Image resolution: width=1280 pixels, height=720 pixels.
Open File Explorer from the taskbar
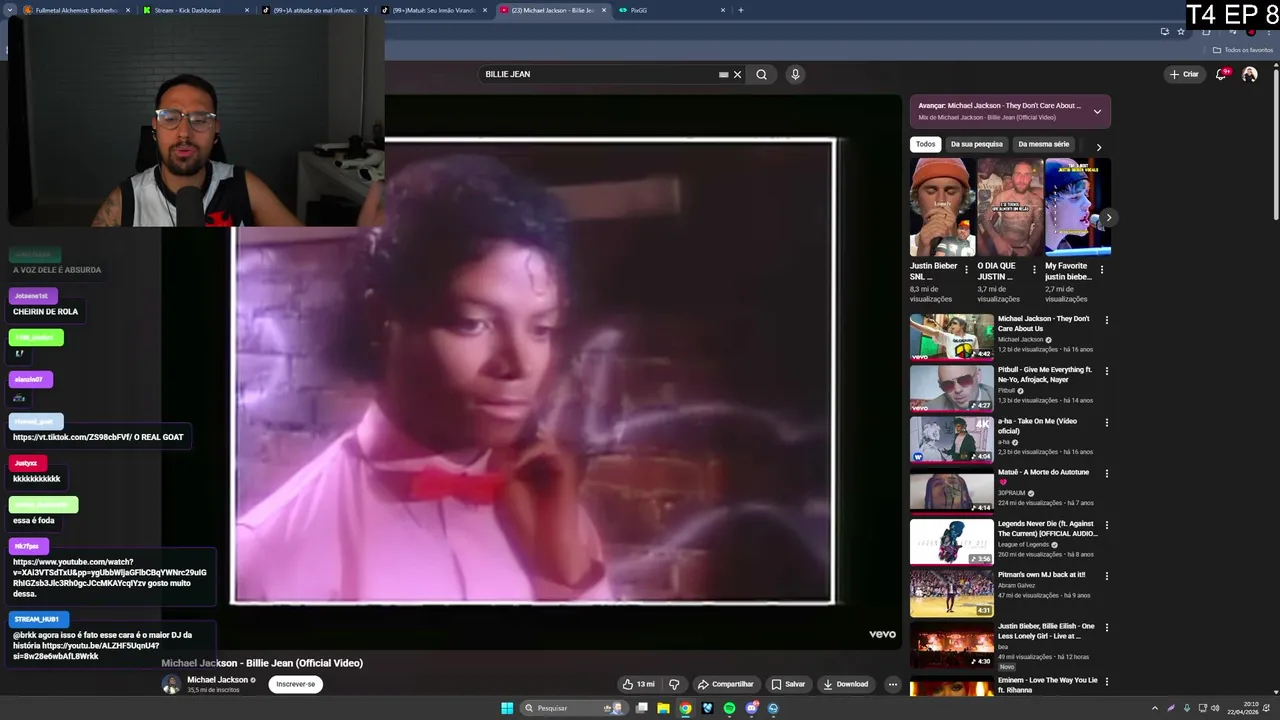pyautogui.click(x=663, y=708)
